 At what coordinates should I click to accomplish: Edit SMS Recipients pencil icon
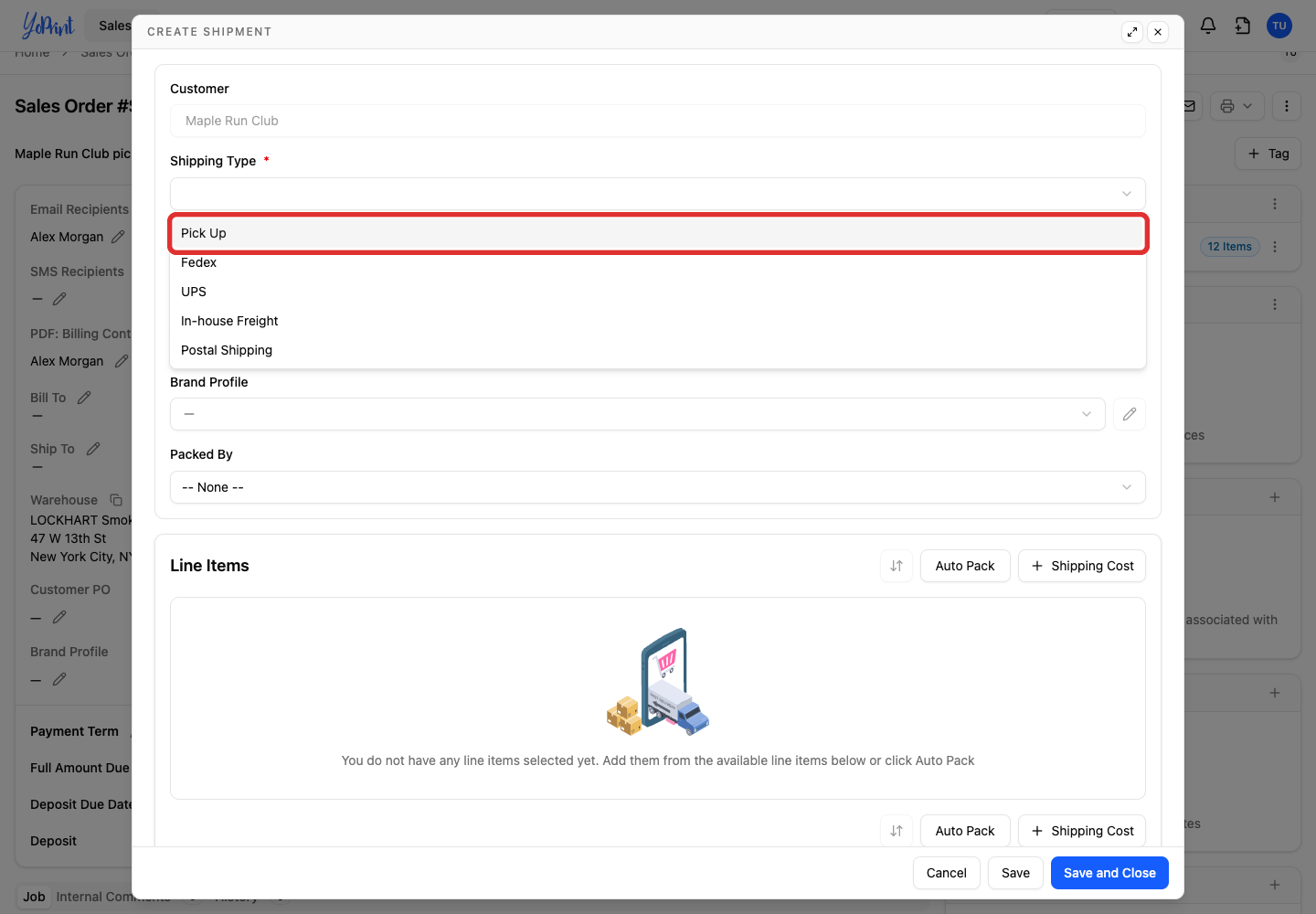point(59,299)
